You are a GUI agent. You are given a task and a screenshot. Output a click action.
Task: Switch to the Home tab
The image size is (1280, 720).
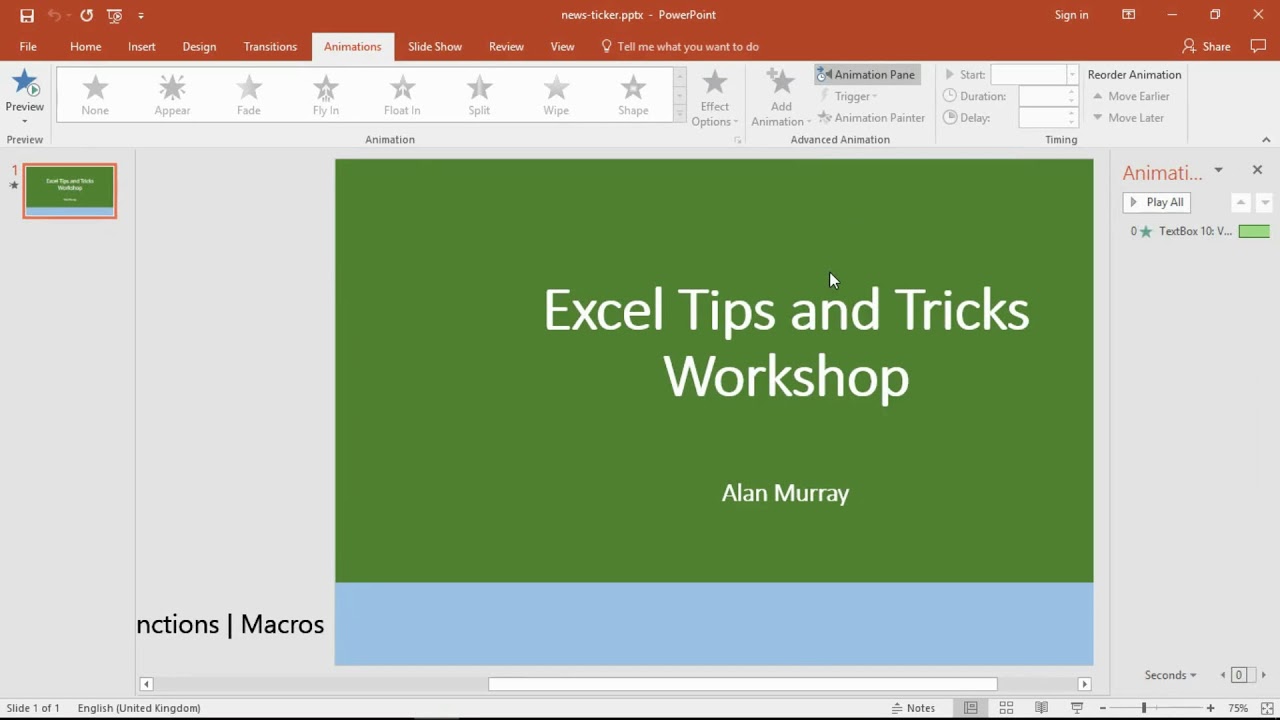pyautogui.click(x=85, y=47)
